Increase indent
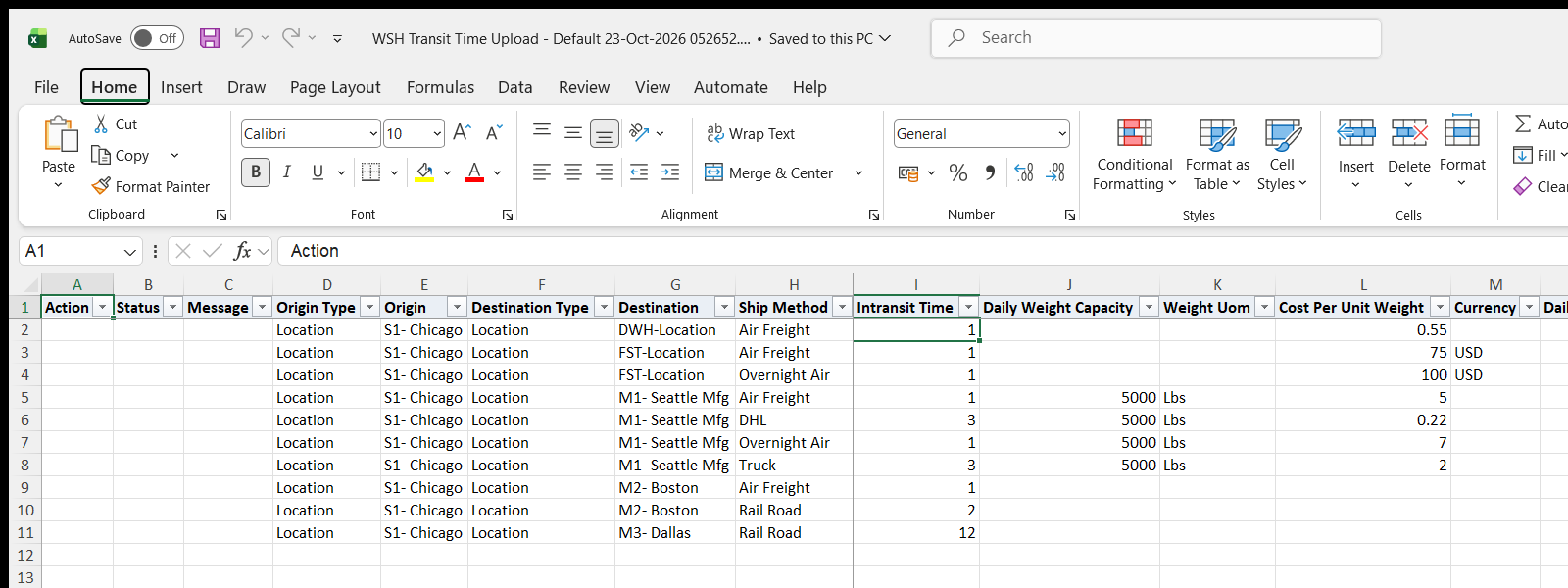 (670, 172)
